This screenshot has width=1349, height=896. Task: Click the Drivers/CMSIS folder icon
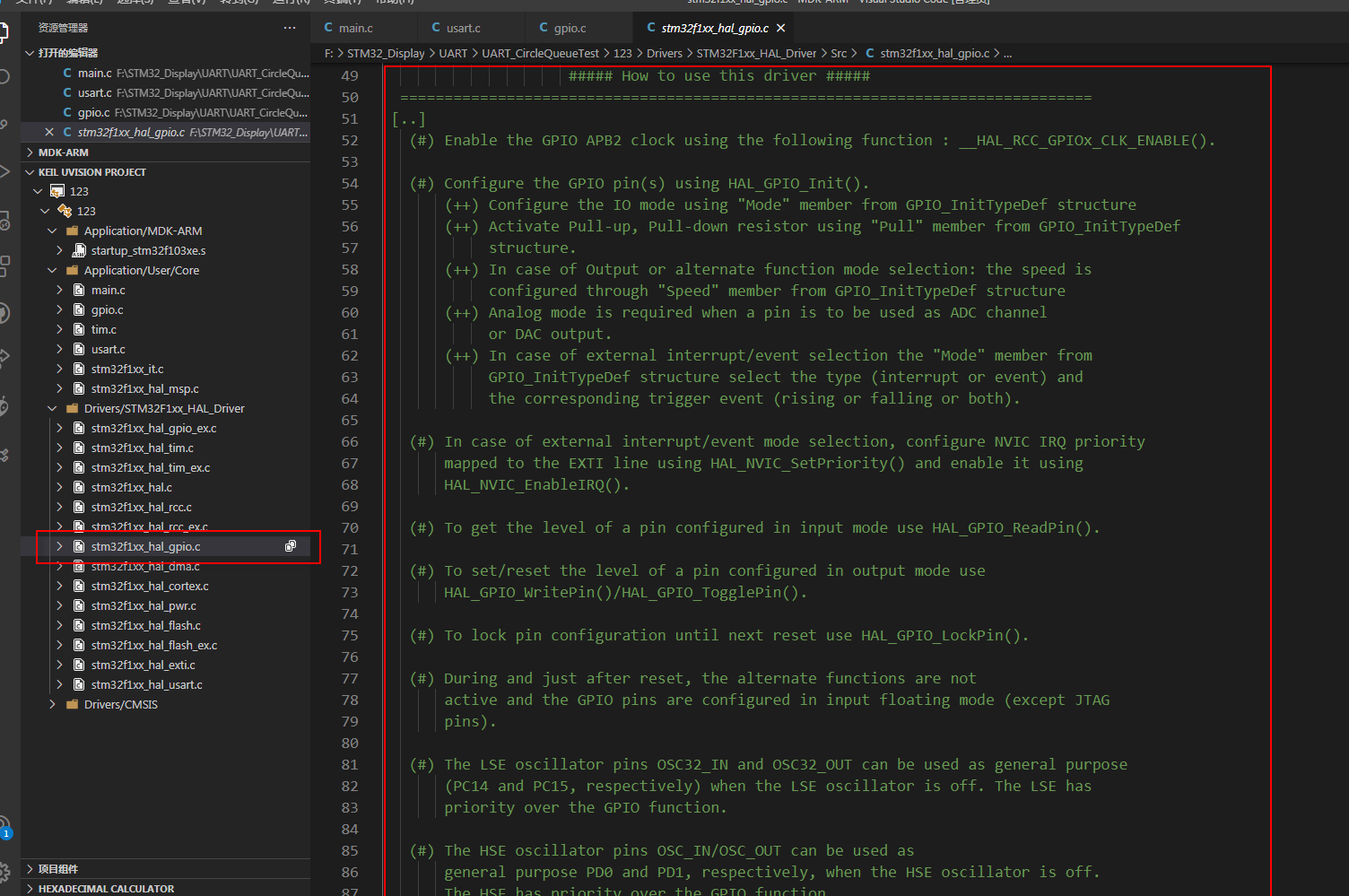(x=72, y=704)
